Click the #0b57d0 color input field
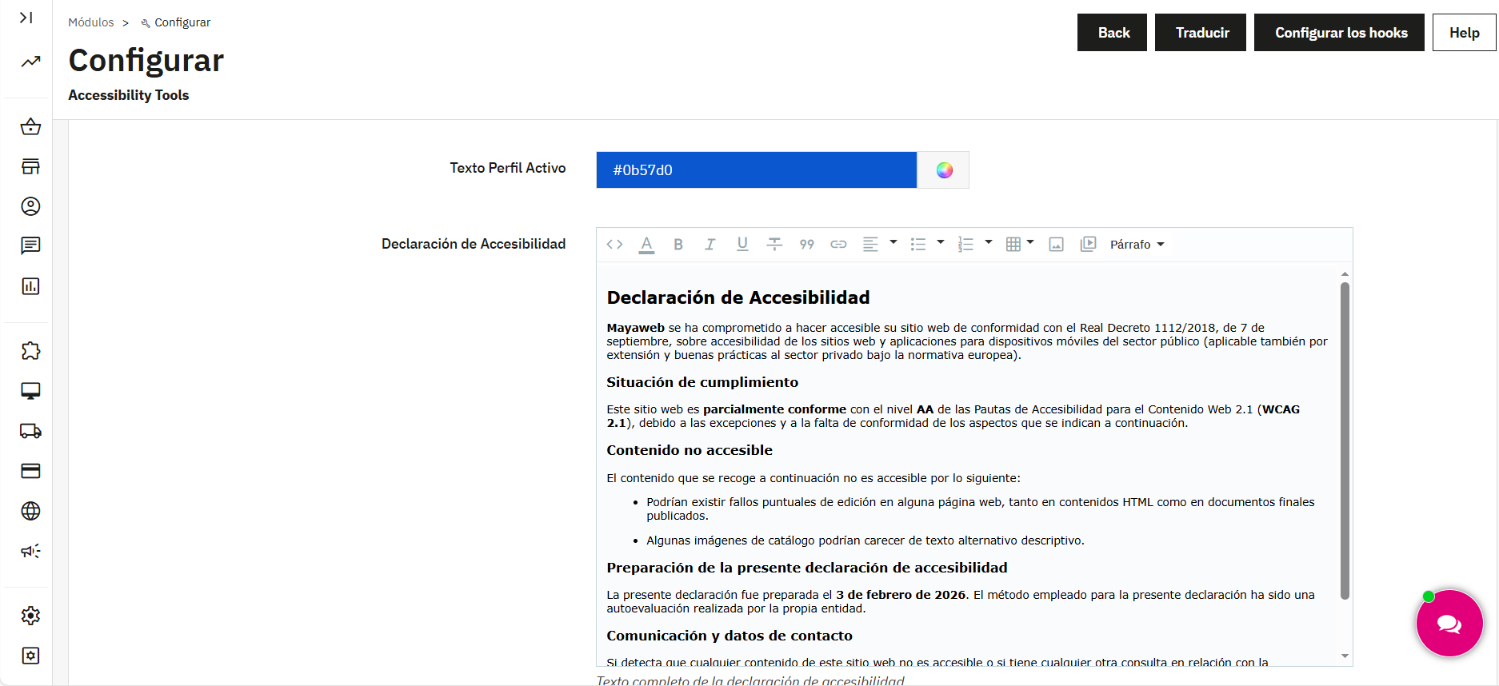Screen dimensions: 1499x686 click(x=757, y=170)
